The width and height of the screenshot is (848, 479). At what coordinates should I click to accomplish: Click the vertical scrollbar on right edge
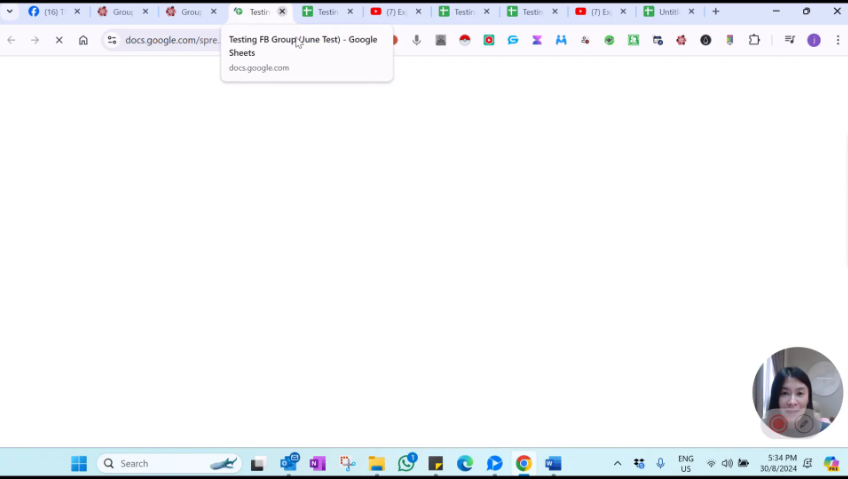(x=846, y=200)
